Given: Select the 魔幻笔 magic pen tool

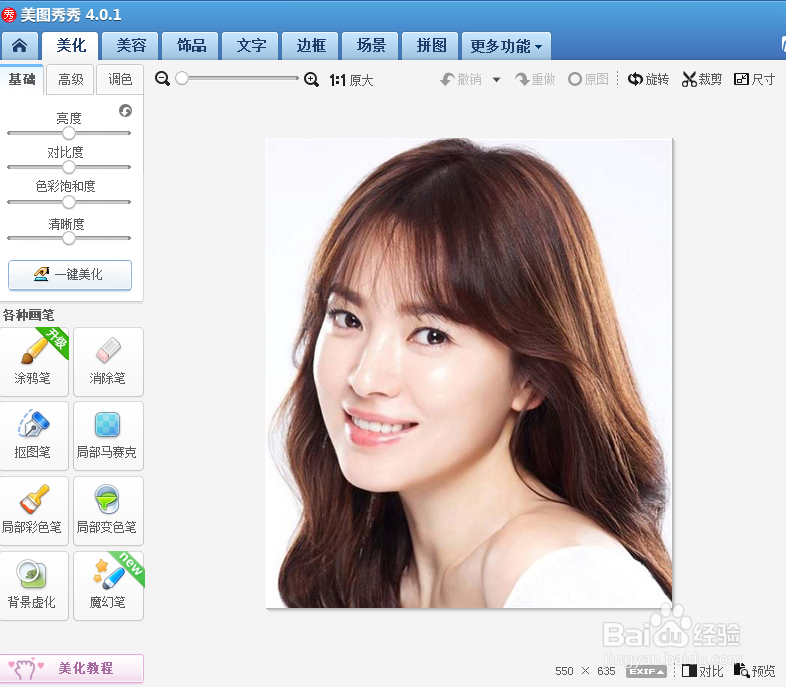Looking at the screenshot, I should (108, 586).
